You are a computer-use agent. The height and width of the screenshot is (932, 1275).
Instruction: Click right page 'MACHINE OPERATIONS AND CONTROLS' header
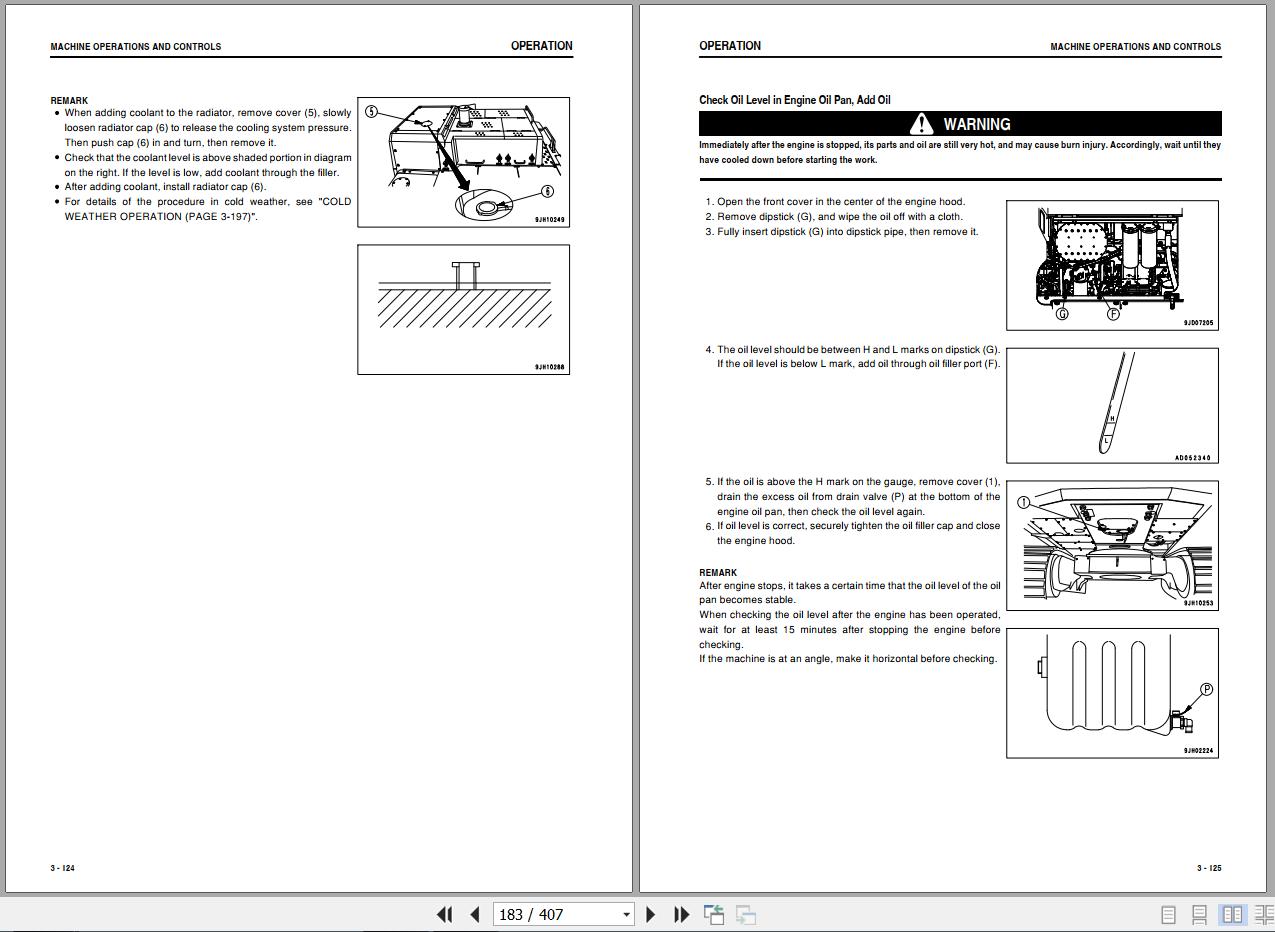click(x=1135, y=47)
